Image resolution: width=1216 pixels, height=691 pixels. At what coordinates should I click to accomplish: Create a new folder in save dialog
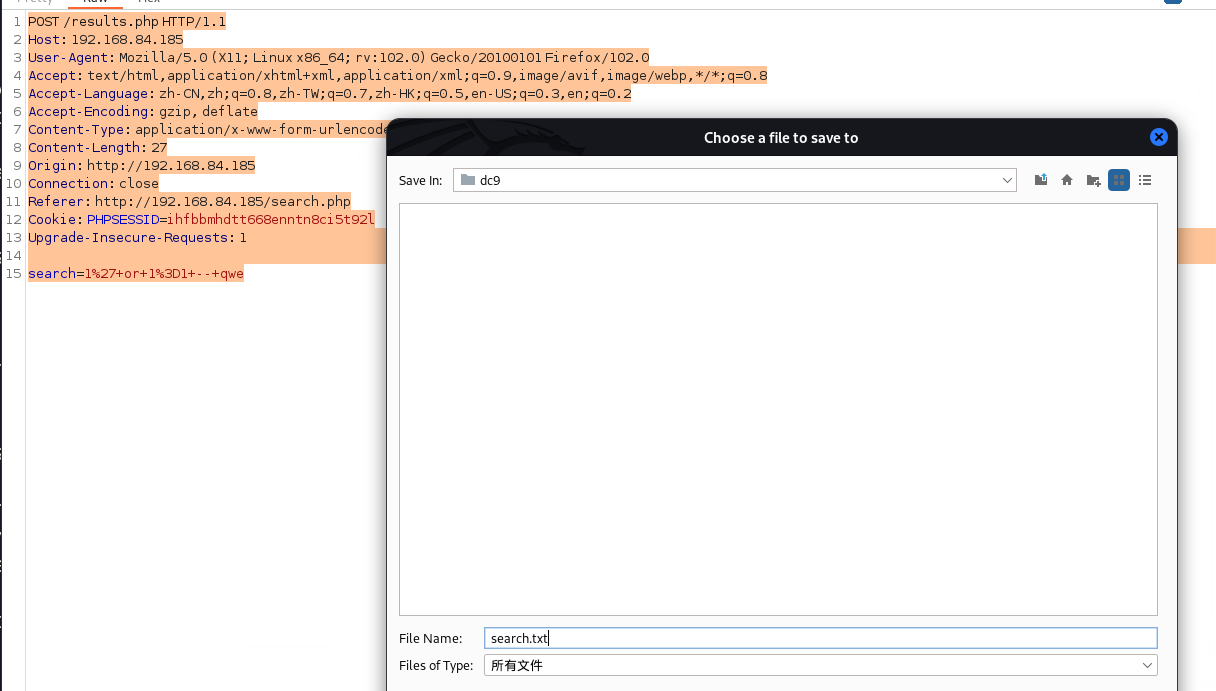(x=1093, y=180)
